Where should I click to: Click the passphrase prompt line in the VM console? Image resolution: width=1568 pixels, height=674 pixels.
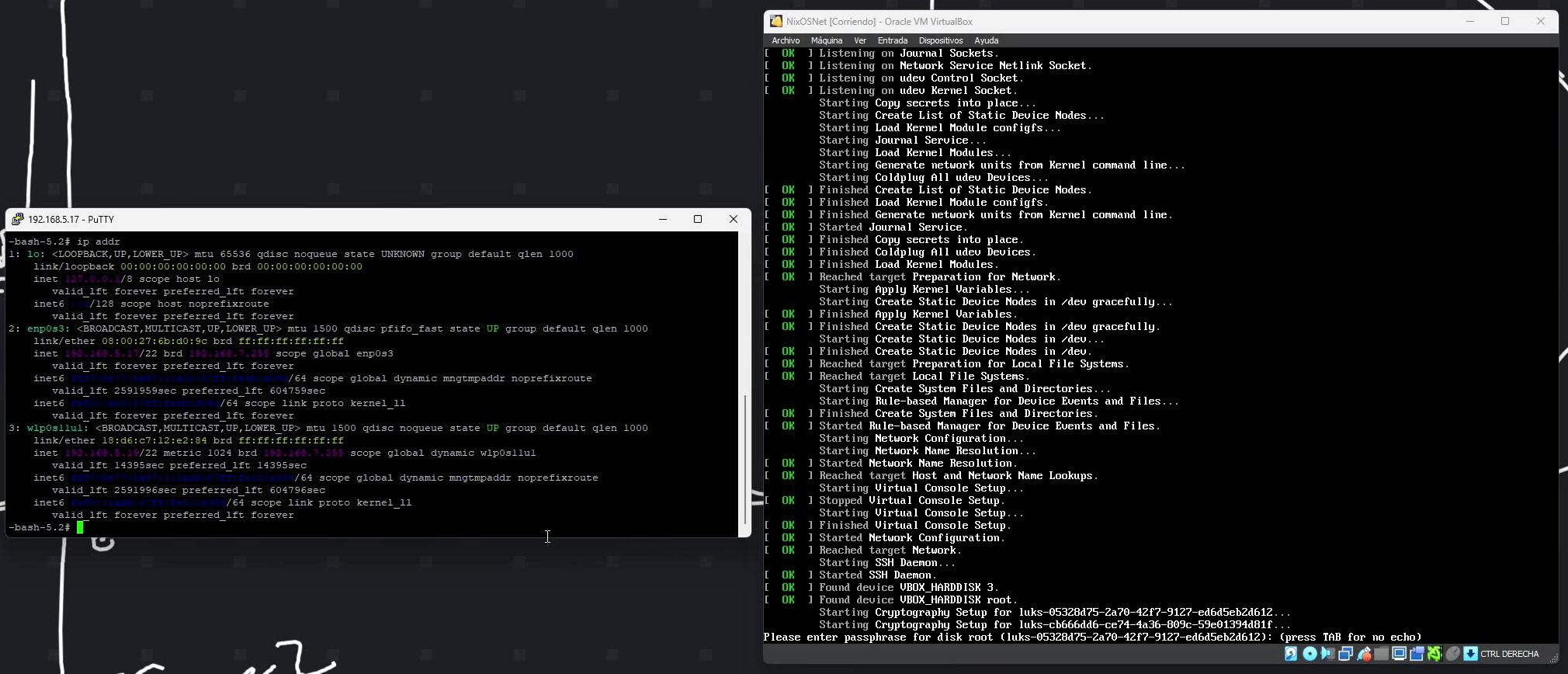pyautogui.click(x=1092, y=638)
